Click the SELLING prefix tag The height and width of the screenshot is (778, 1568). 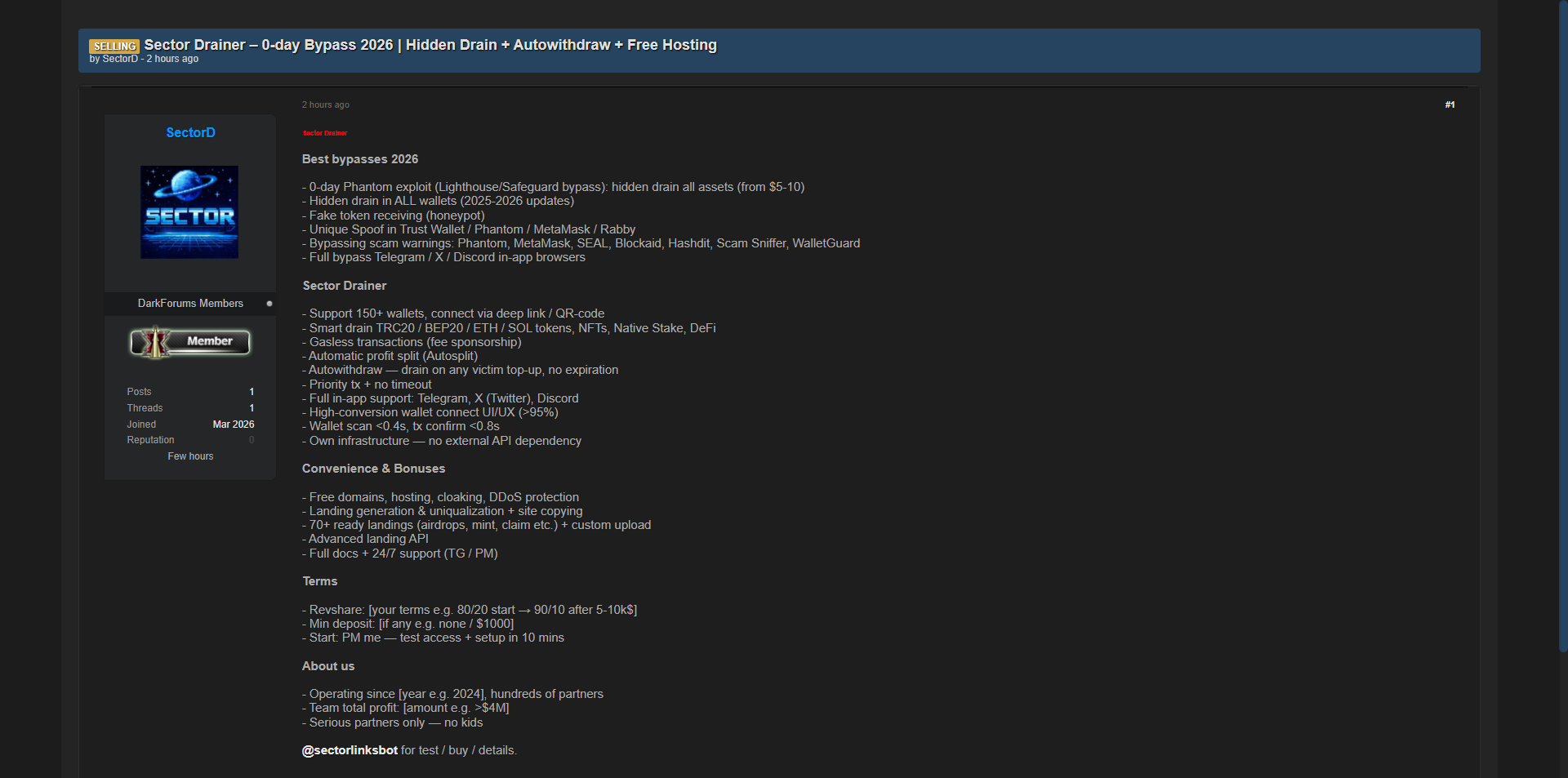114,47
